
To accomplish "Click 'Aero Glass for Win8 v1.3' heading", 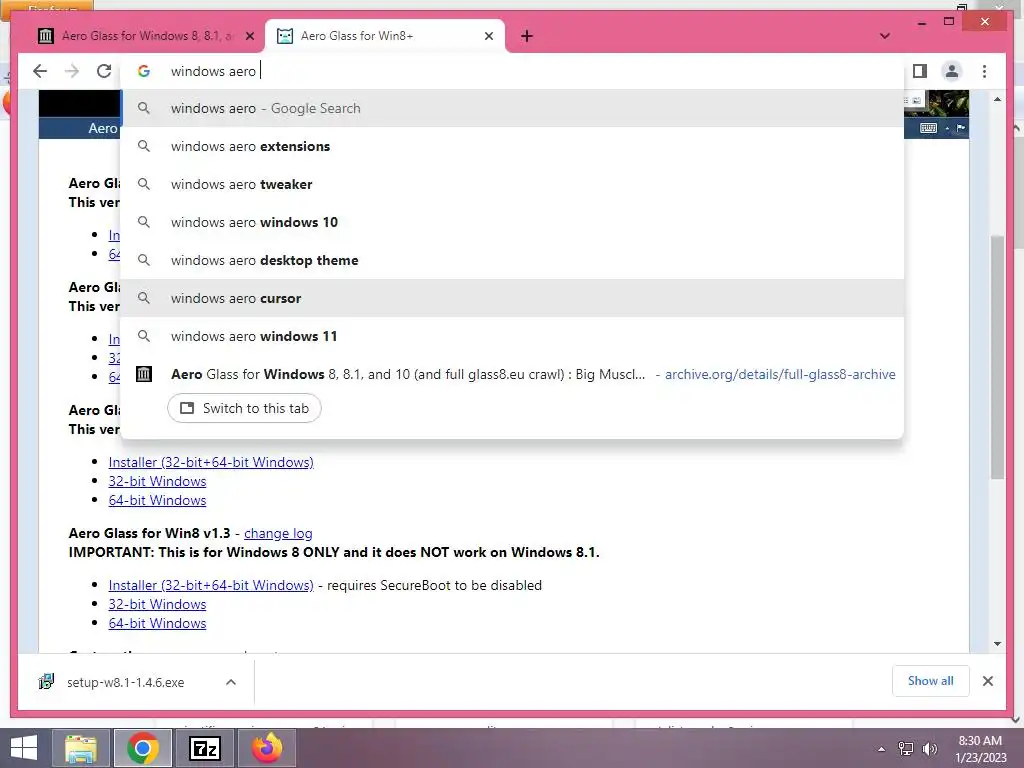I will 150,533.
